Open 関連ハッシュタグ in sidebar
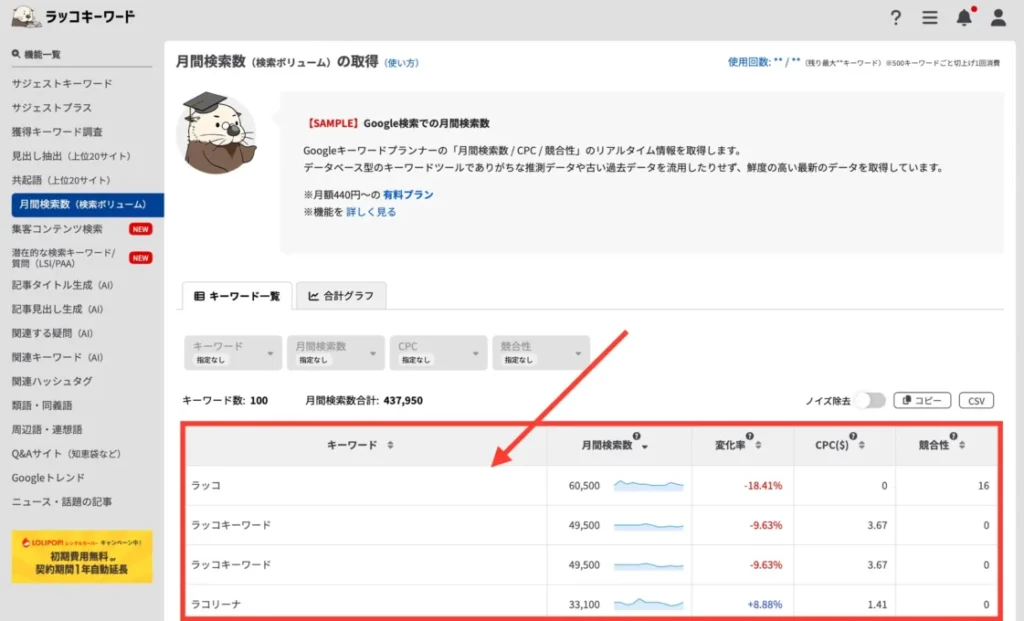Viewport: 1024px width, 621px height. 52,381
